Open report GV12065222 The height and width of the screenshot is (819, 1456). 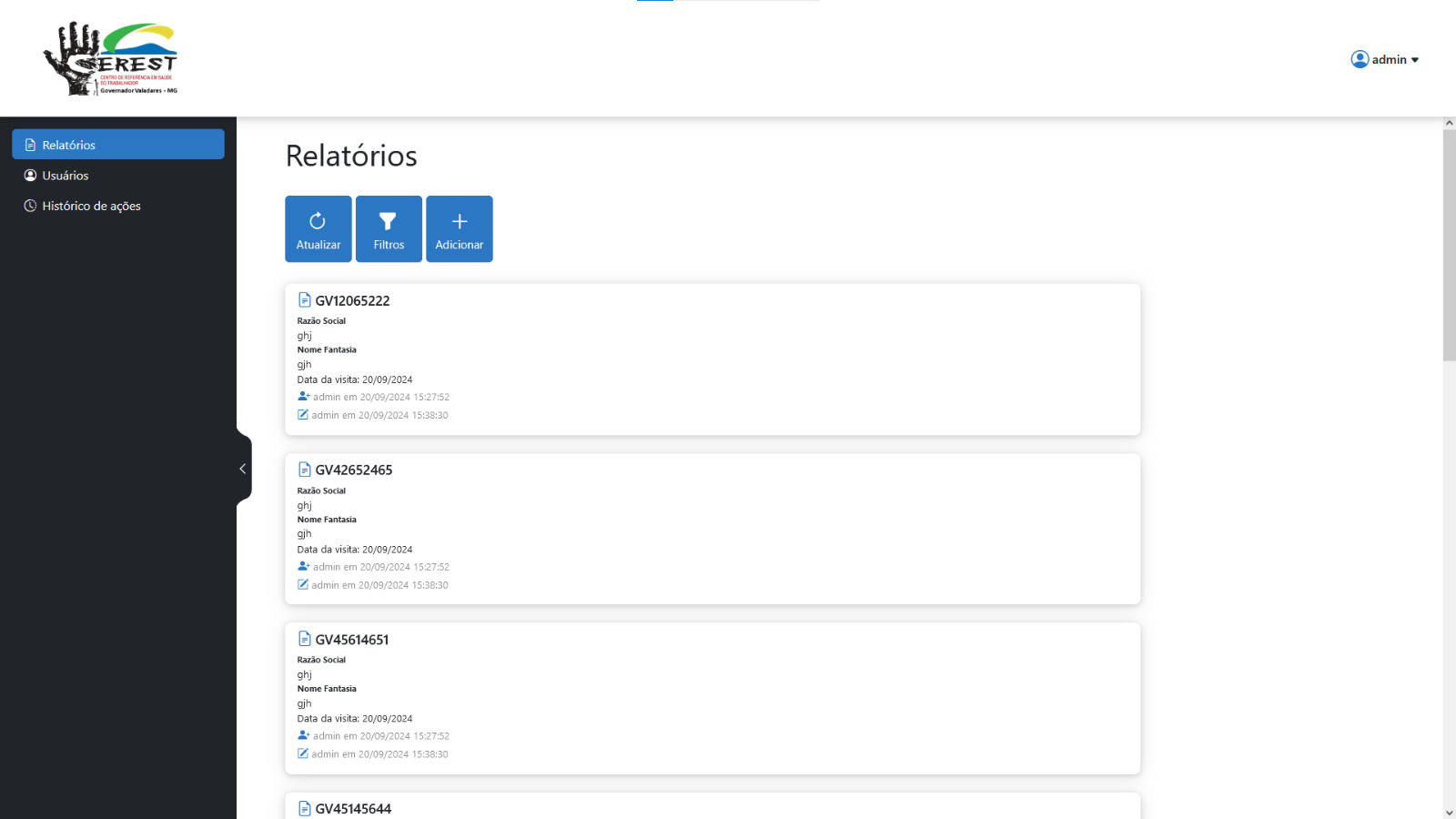click(352, 301)
